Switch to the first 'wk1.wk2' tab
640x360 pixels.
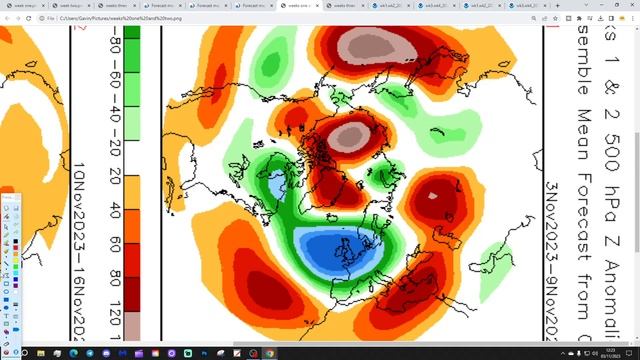[391, 6]
